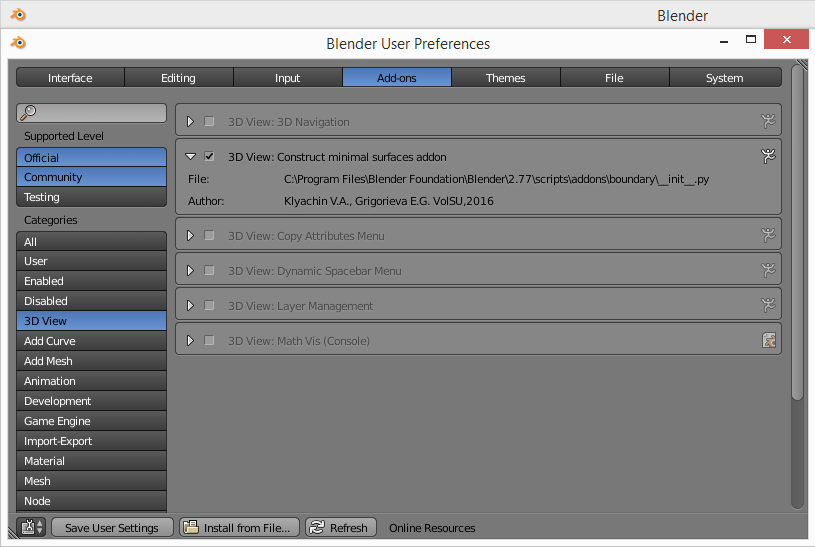Enable 3D Navigation addon checkbox
Image resolution: width=815 pixels, height=547 pixels.
pyautogui.click(x=209, y=121)
